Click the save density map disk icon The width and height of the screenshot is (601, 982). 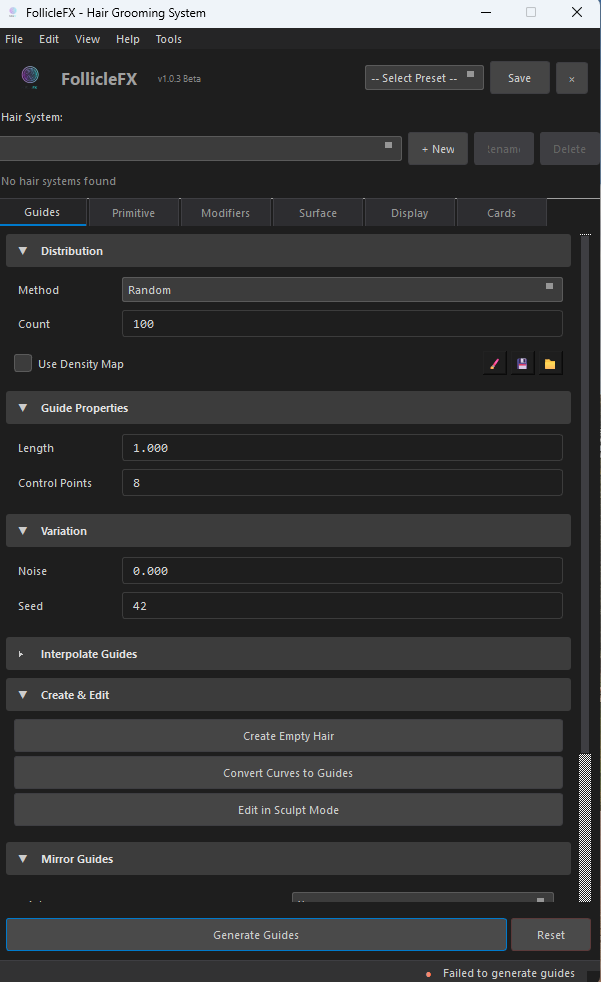tap(522, 364)
